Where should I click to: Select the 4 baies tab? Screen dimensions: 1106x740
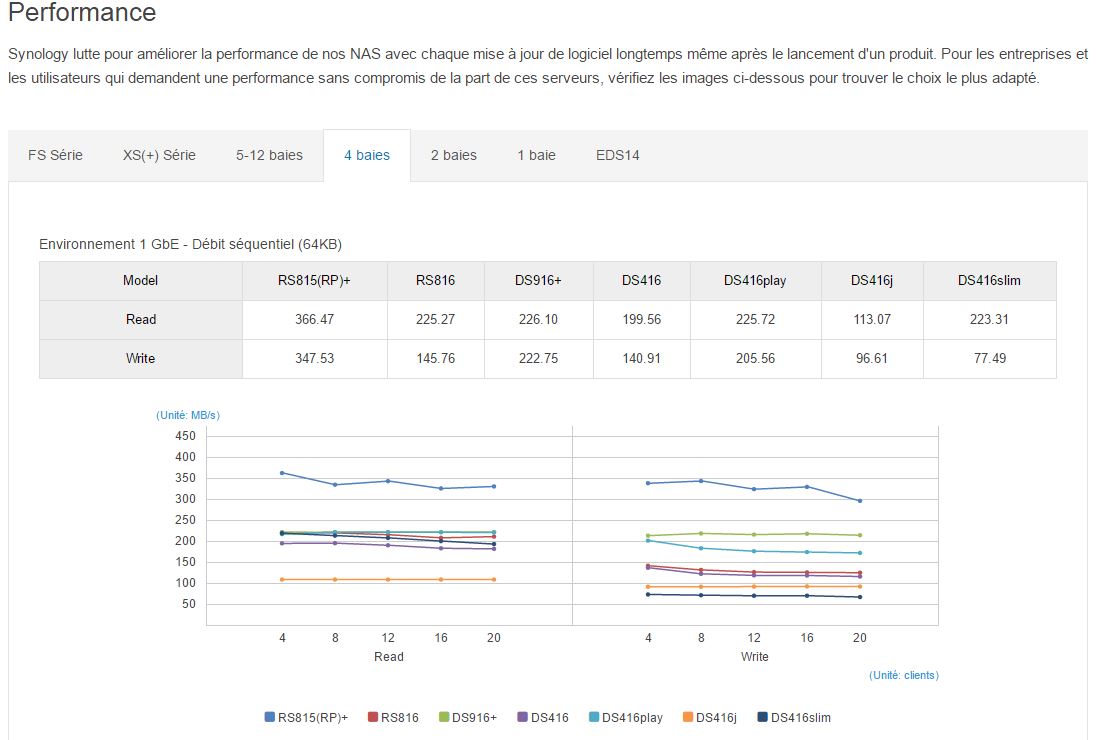(367, 155)
